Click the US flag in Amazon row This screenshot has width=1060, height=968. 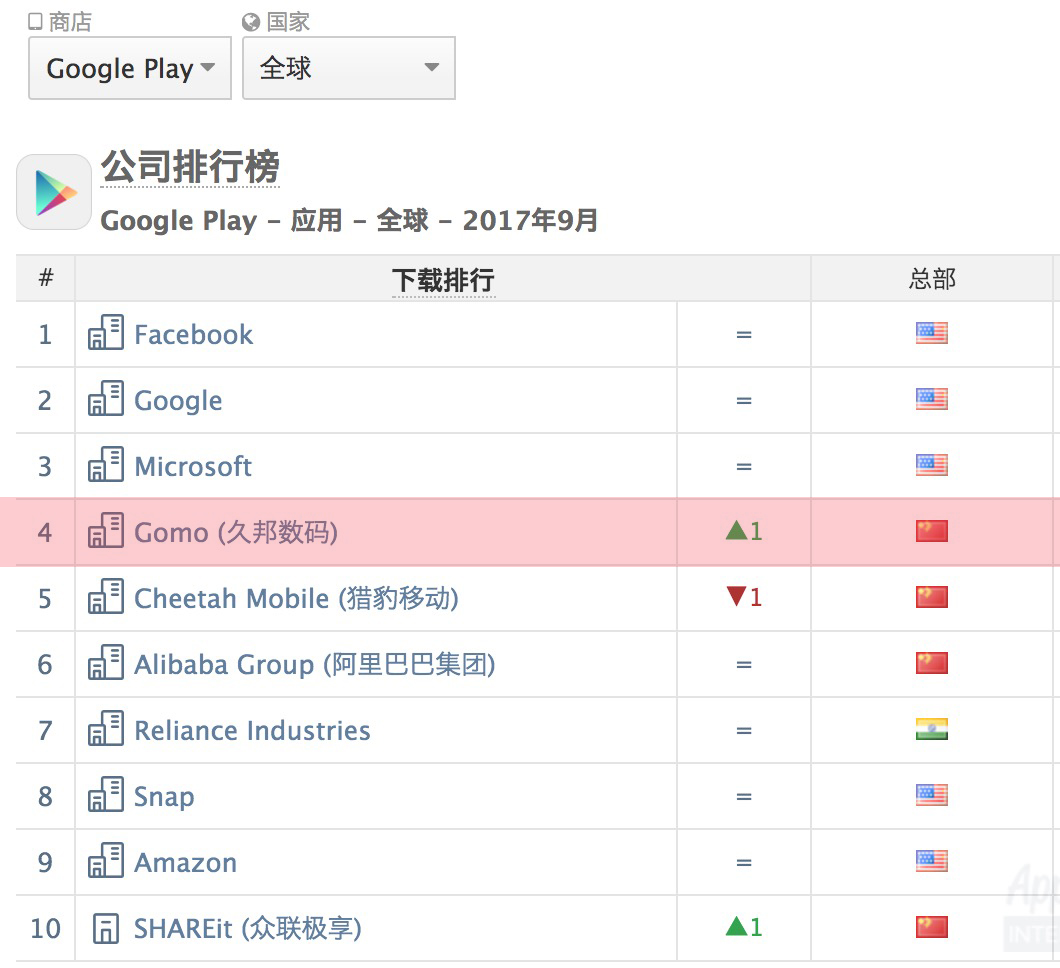point(932,861)
